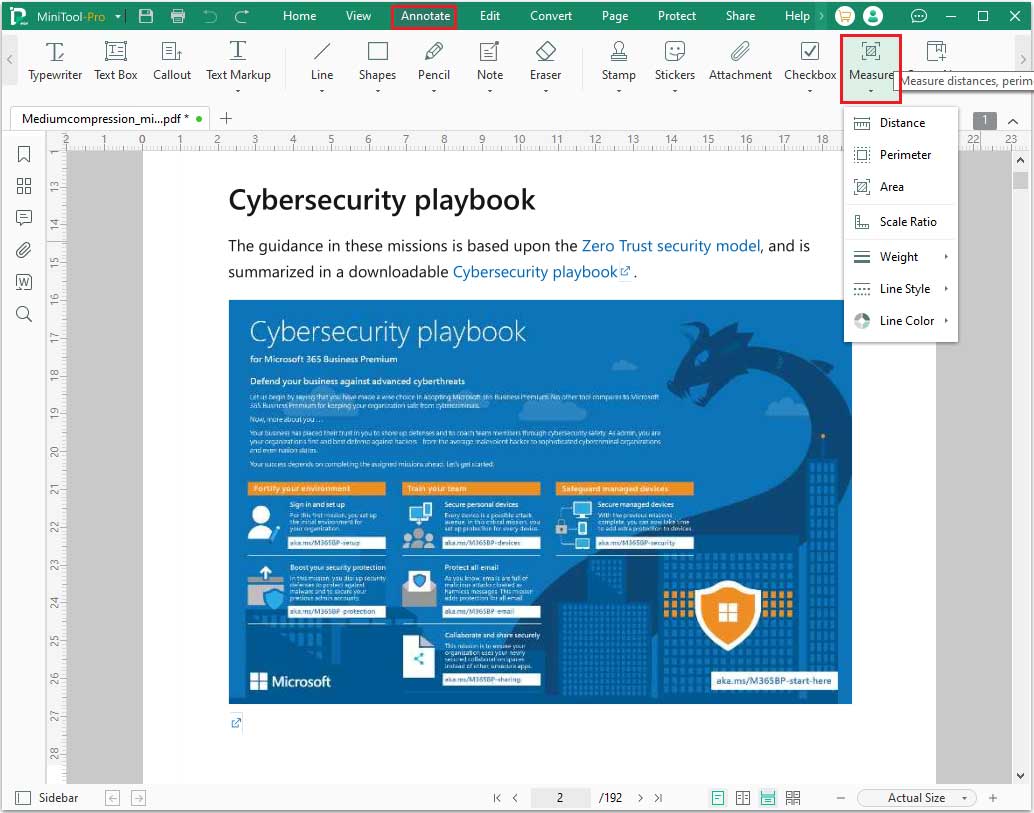Open the View tab
The width and height of the screenshot is (1034, 813).
[x=358, y=16]
